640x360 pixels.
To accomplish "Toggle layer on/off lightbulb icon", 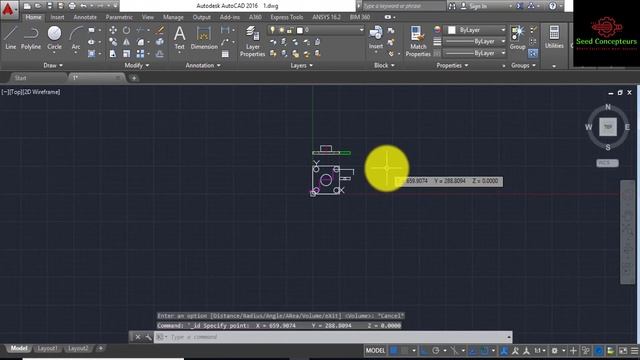I will tap(272, 30).
